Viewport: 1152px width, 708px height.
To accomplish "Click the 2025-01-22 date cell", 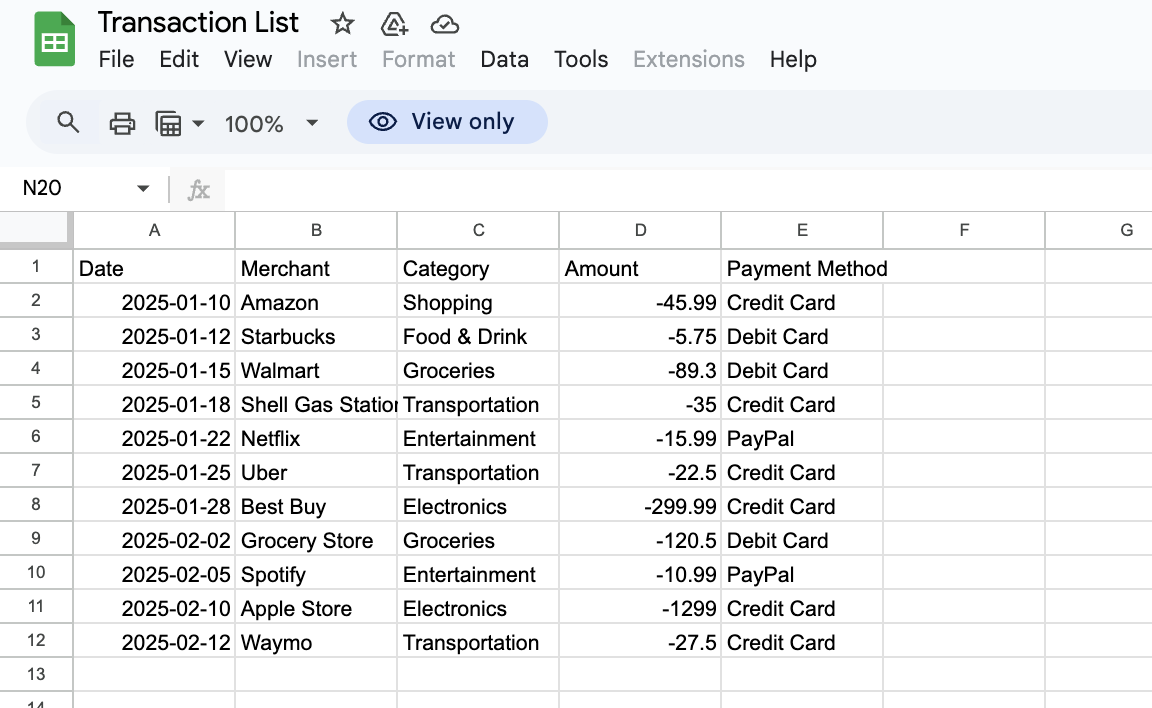I will 154,438.
